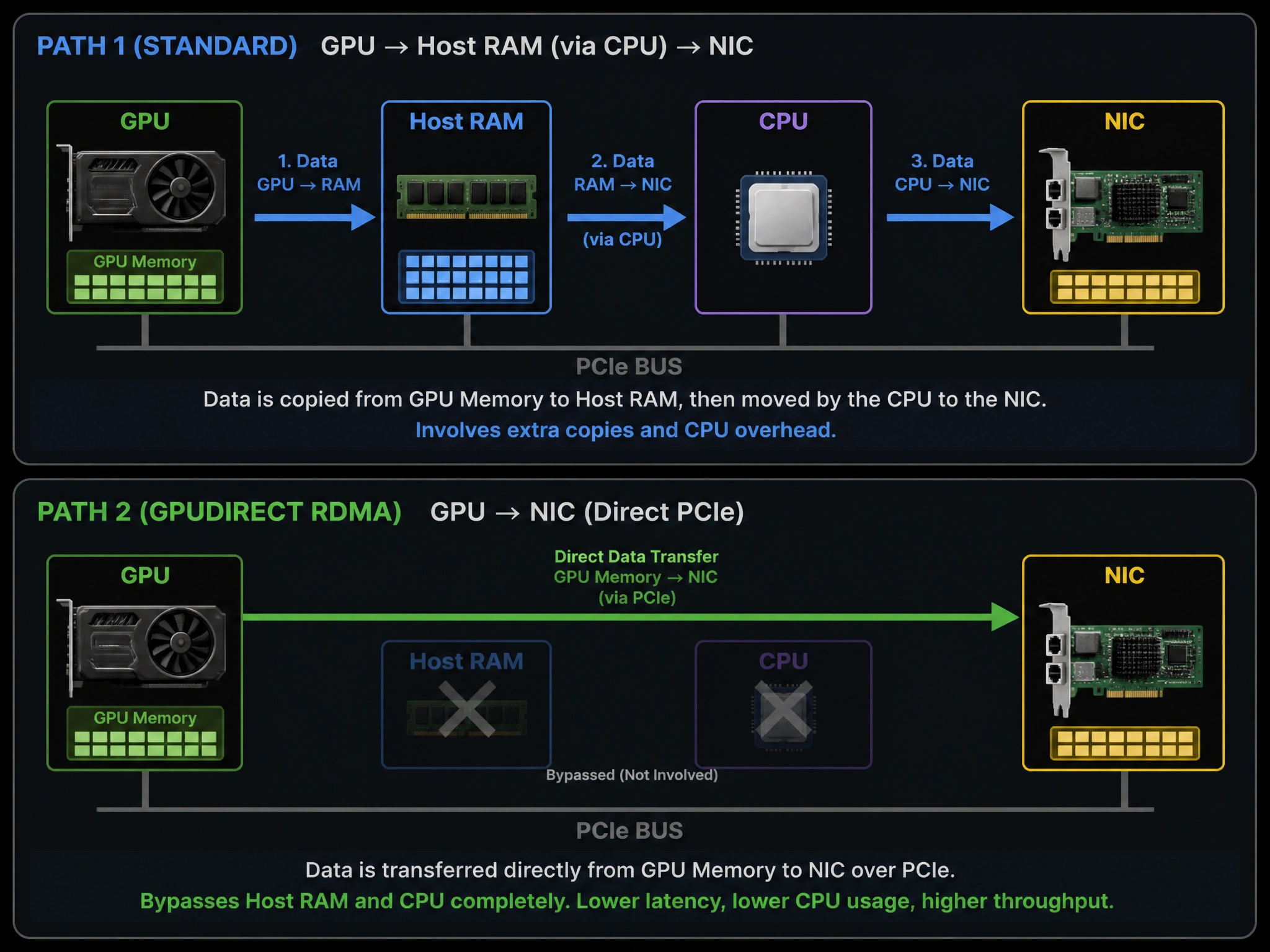This screenshot has height=952, width=1270.
Task: Click the green 'GPU' label in Path 2
Action: pos(145,575)
